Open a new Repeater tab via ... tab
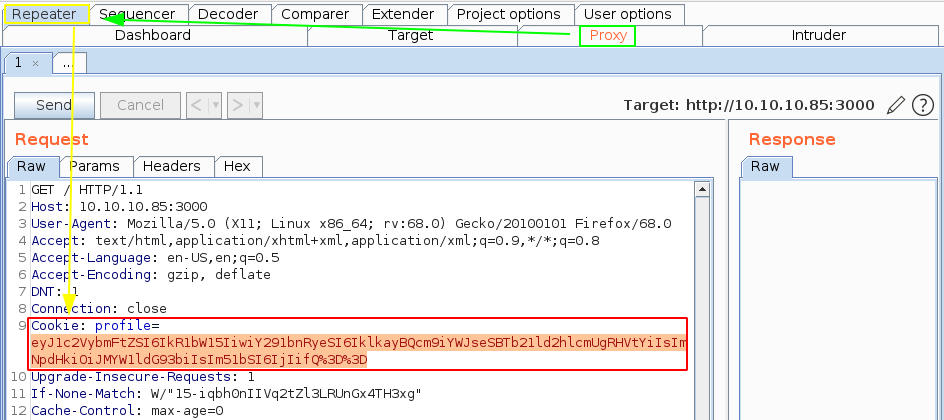 (x=67, y=63)
